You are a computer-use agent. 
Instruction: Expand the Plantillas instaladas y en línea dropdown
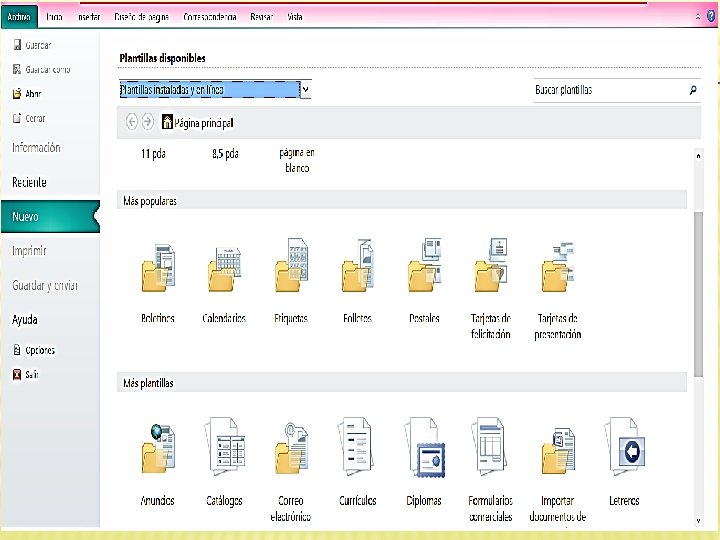306,90
